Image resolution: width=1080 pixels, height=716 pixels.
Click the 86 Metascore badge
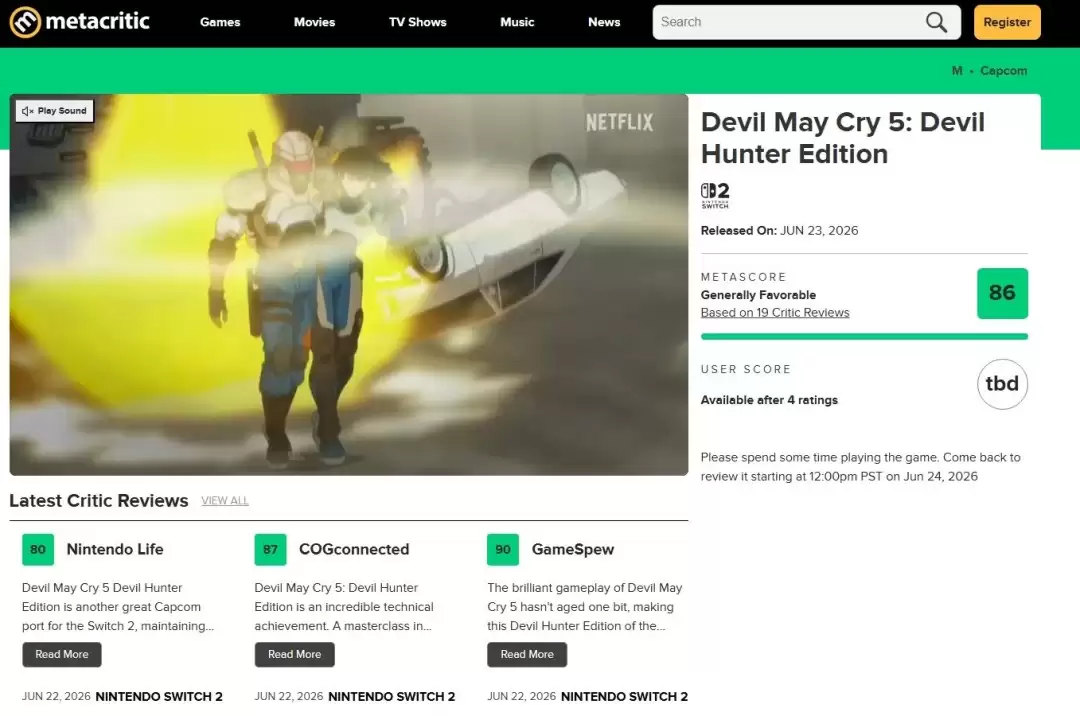point(1002,293)
